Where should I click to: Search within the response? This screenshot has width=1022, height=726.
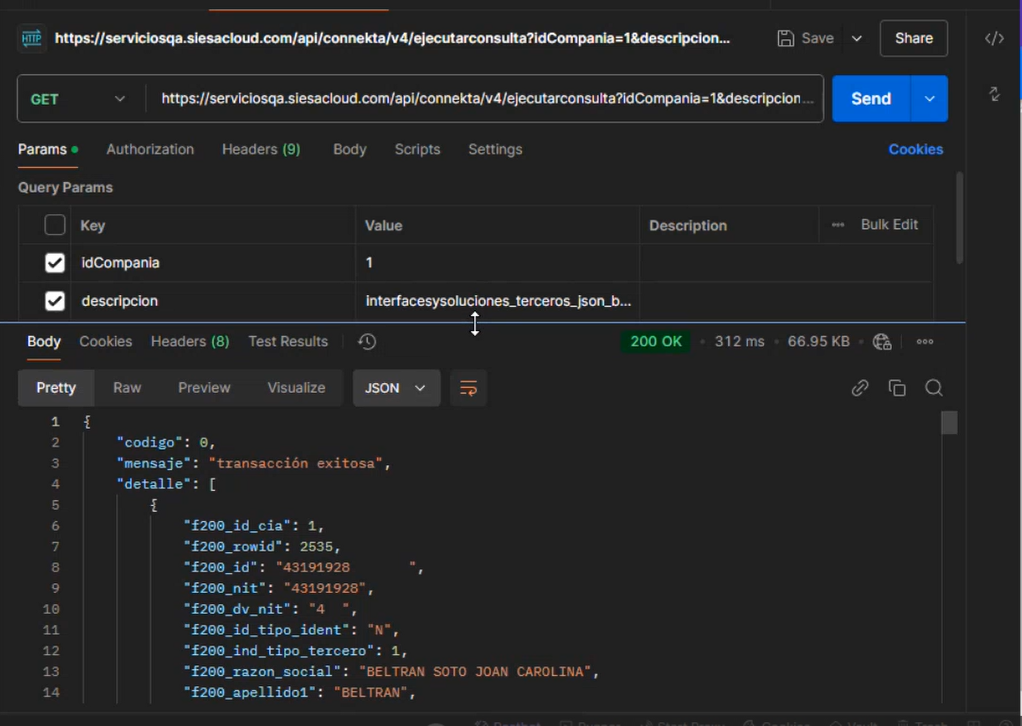(x=933, y=388)
